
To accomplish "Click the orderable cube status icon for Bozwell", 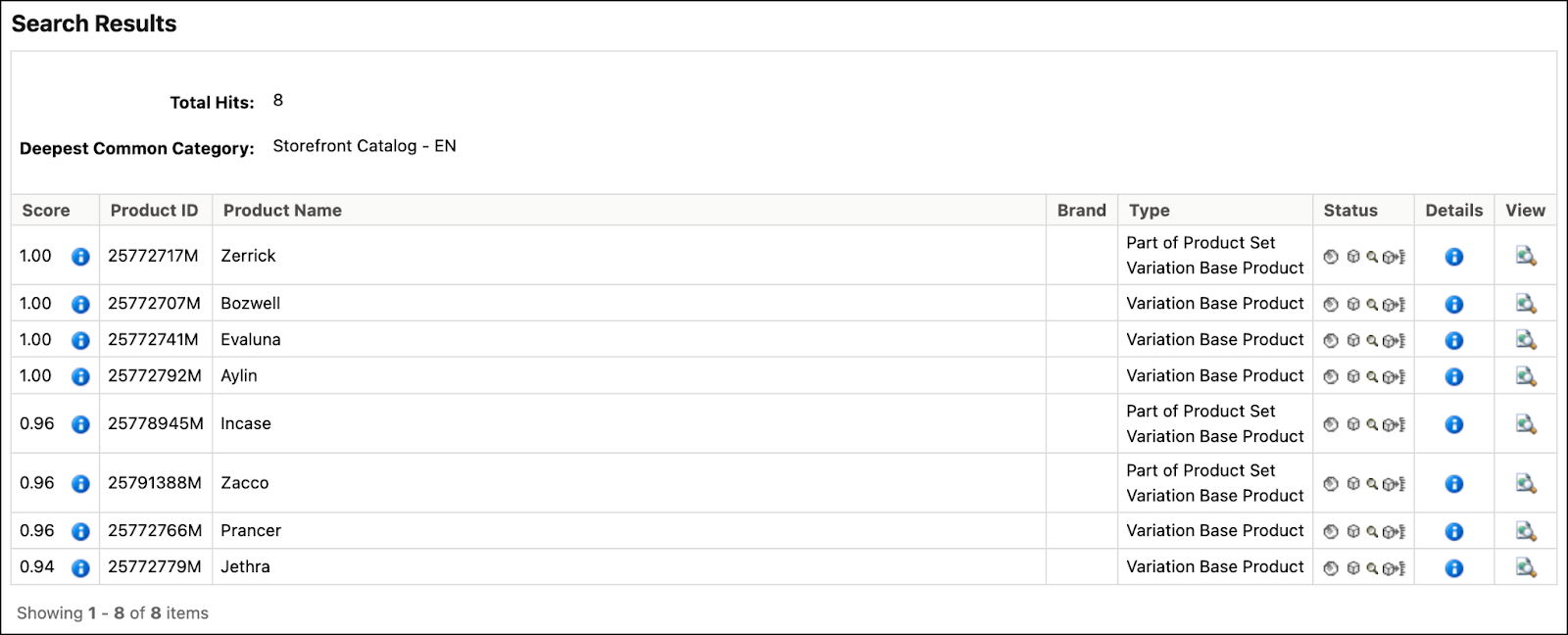I will point(1350,303).
